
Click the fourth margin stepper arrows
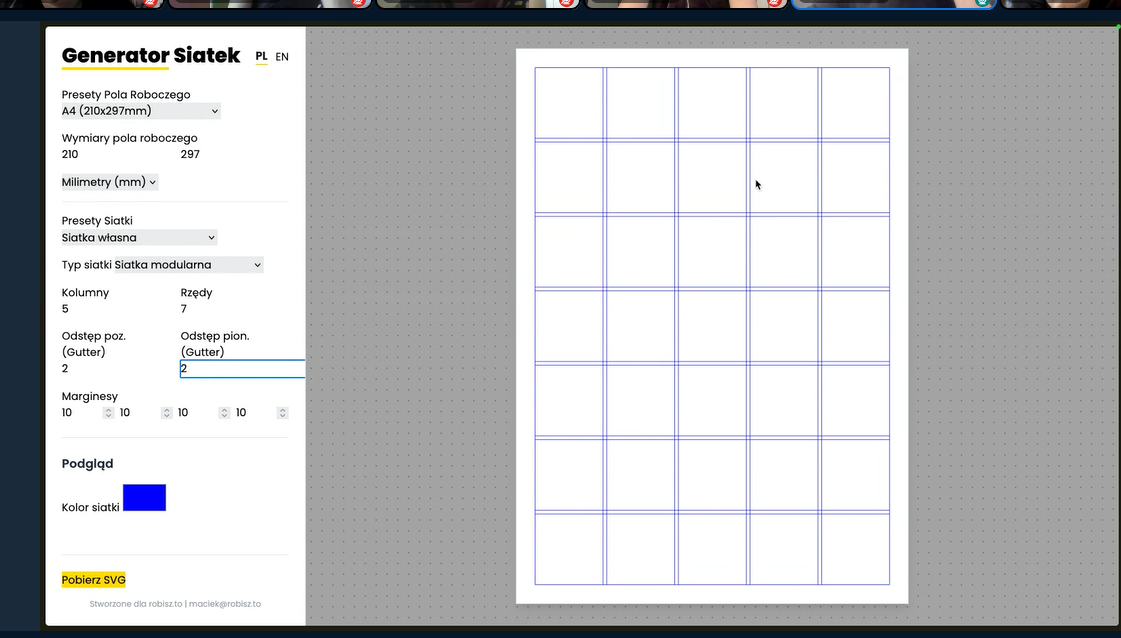(x=282, y=413)
